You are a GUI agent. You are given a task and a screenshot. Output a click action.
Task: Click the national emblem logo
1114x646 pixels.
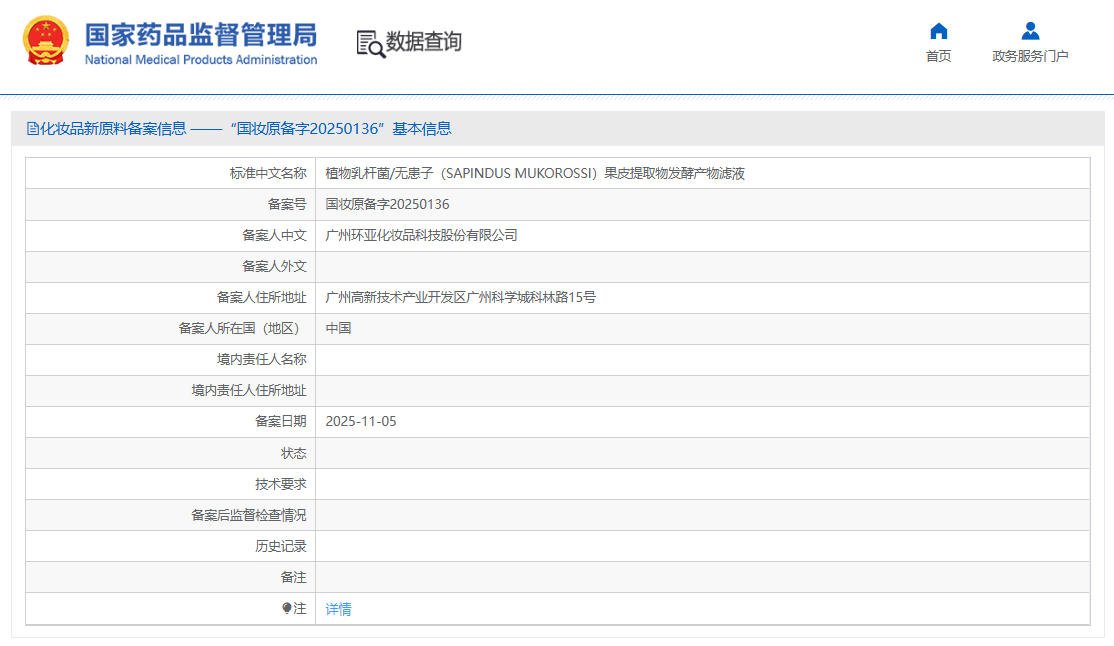[x=46, y=42]
